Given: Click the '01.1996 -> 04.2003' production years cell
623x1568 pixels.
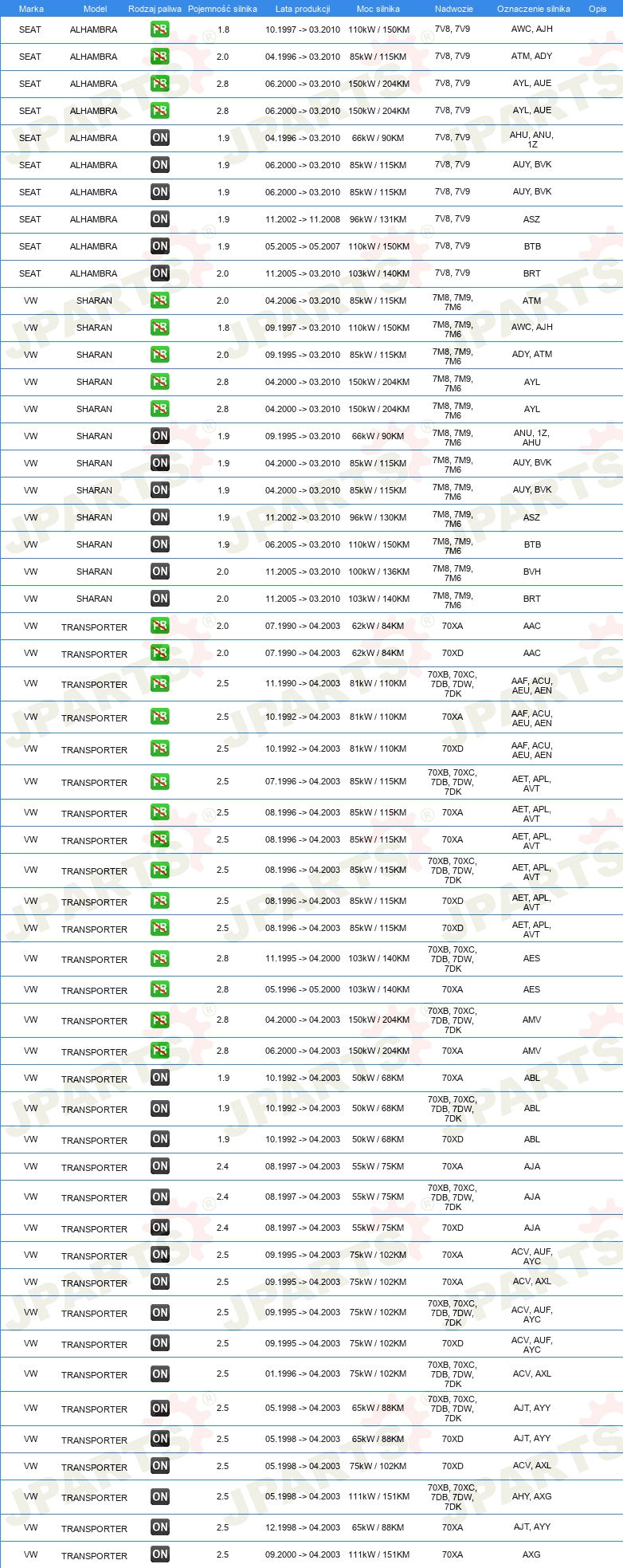Looking at the screenshot, I should pos(303,1373).
